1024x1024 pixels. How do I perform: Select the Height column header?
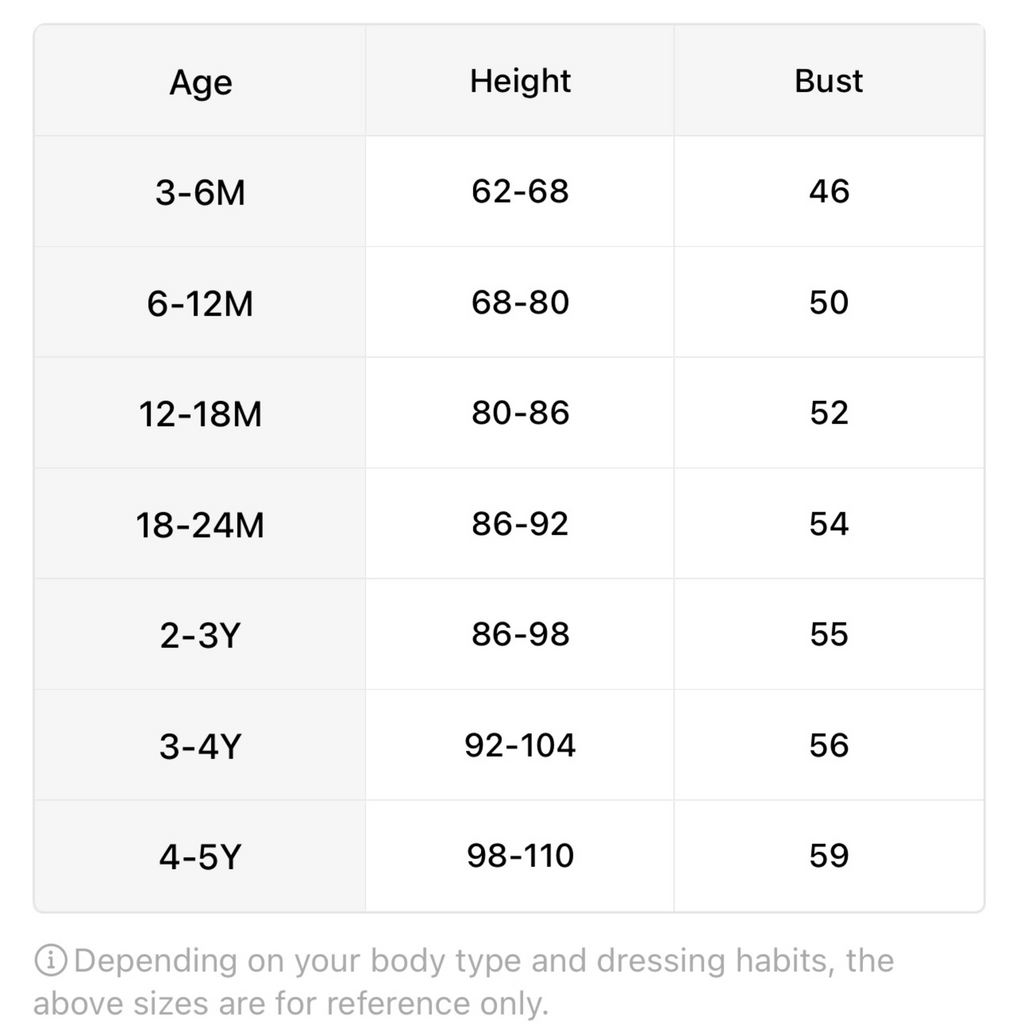coord(520,81)
